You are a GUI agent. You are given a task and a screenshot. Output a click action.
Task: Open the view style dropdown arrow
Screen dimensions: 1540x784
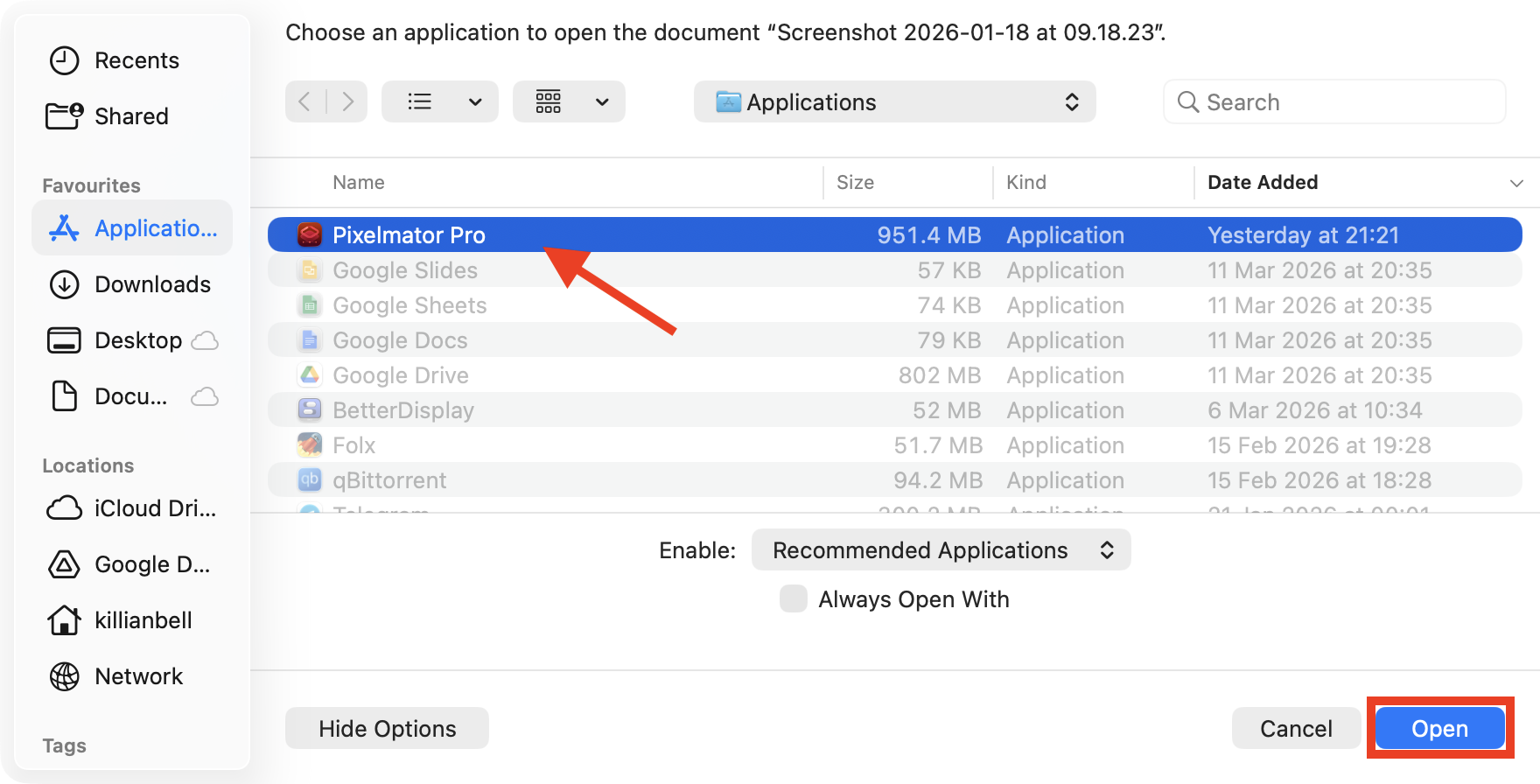pos(475,102)
